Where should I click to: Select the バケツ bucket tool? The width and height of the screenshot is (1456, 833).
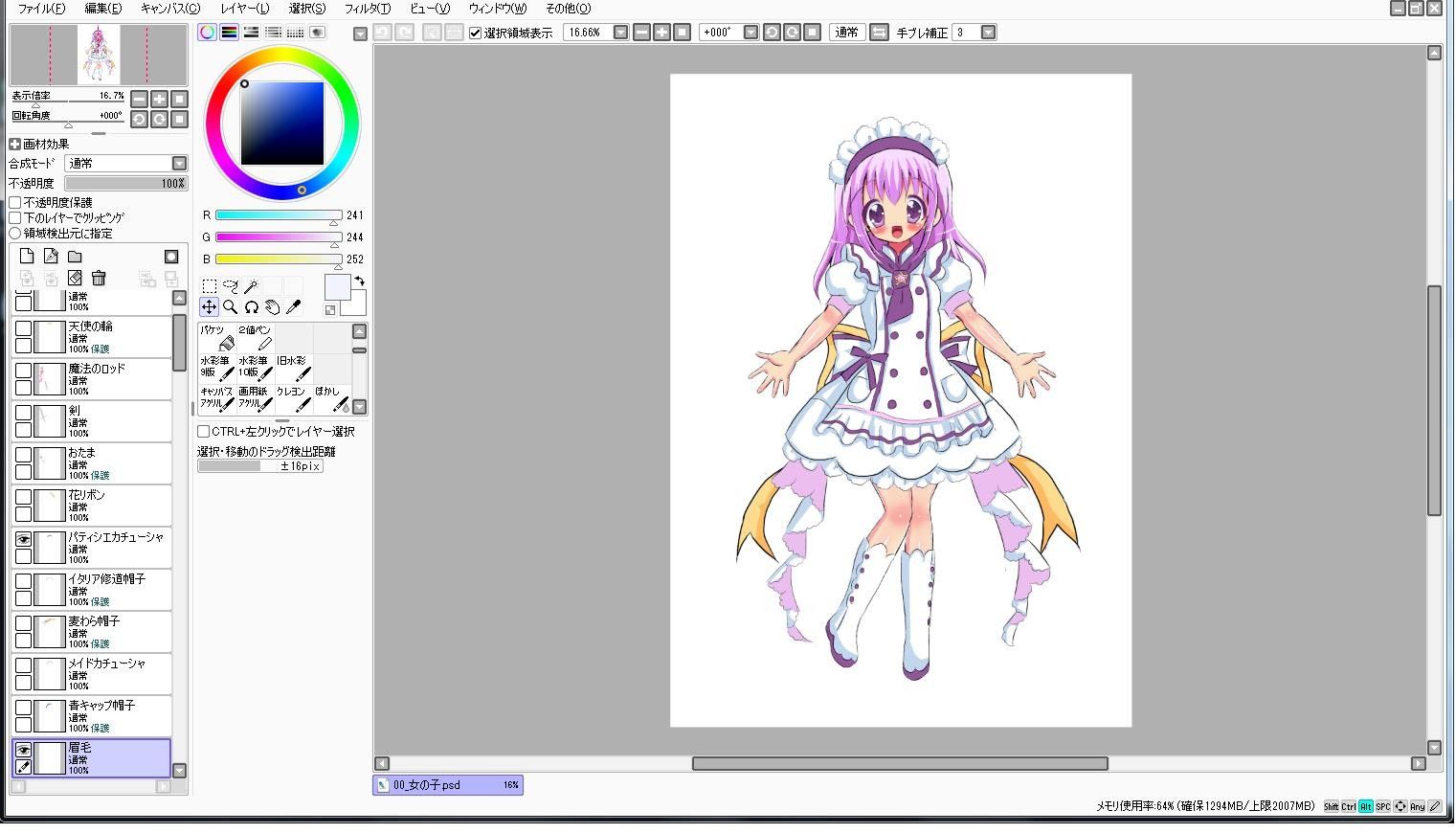point(217,337)
